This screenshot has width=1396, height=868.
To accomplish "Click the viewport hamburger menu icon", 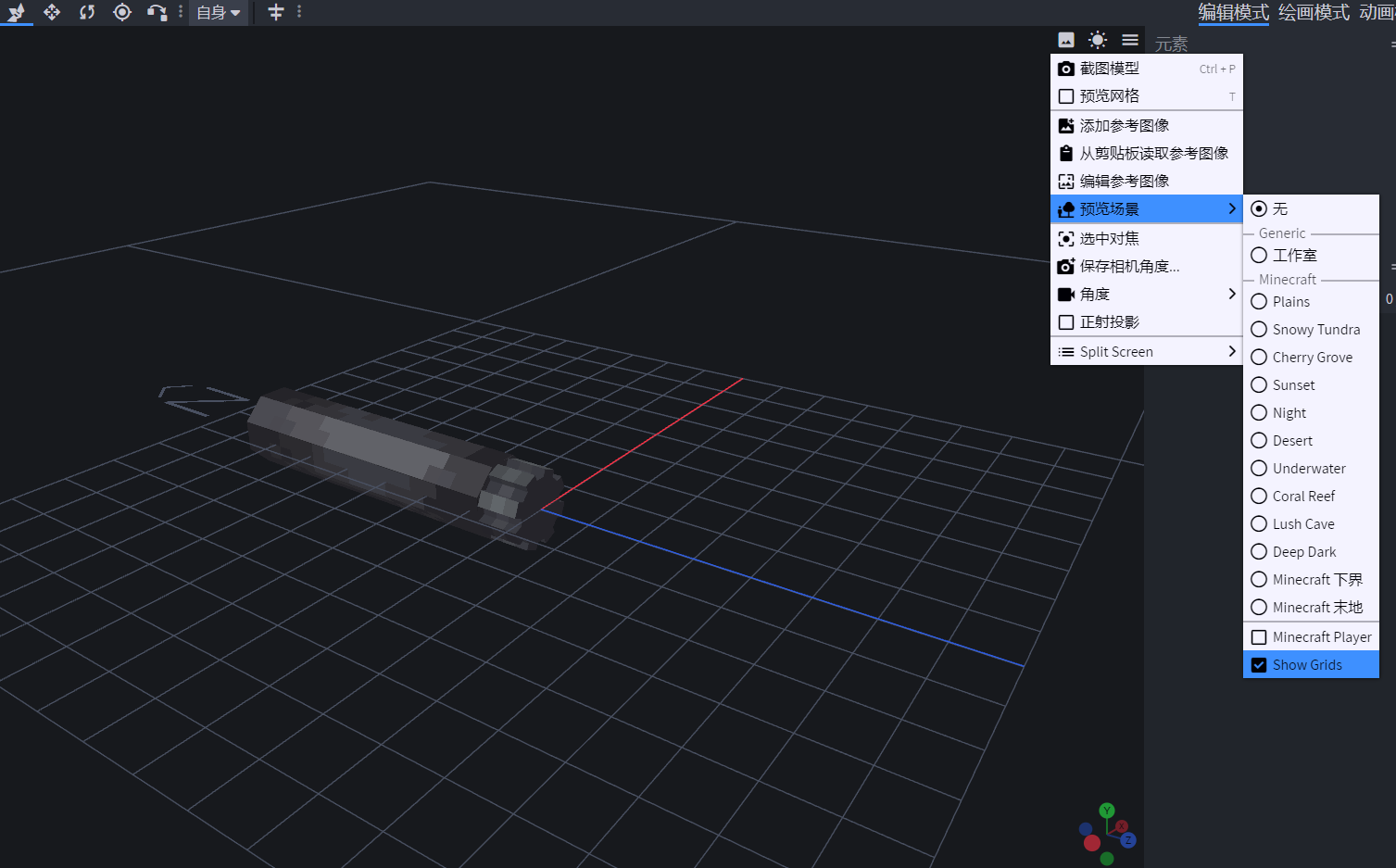I will (1130, 40).
